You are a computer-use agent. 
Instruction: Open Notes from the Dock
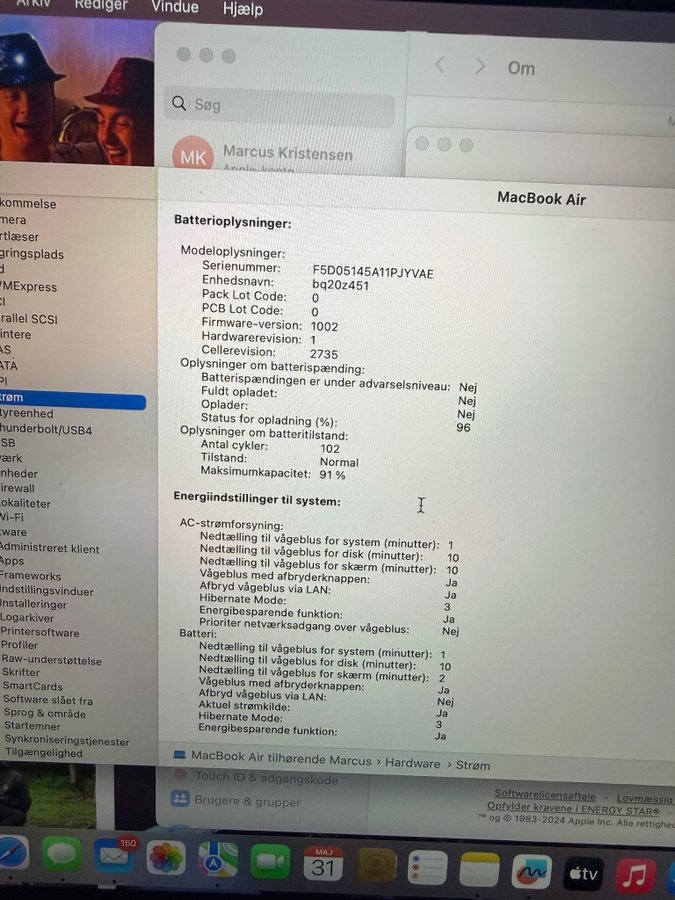(480, 870)
